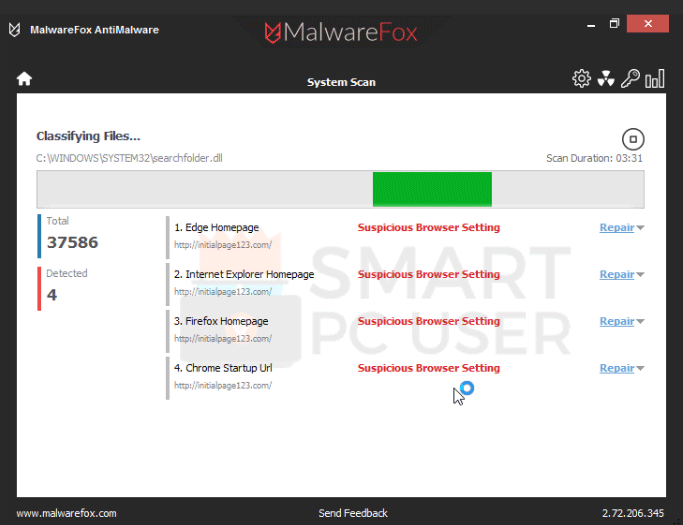
Task: Click the Firefox entry's initialpage123.com URL
Action: click(x=223, y=339)
